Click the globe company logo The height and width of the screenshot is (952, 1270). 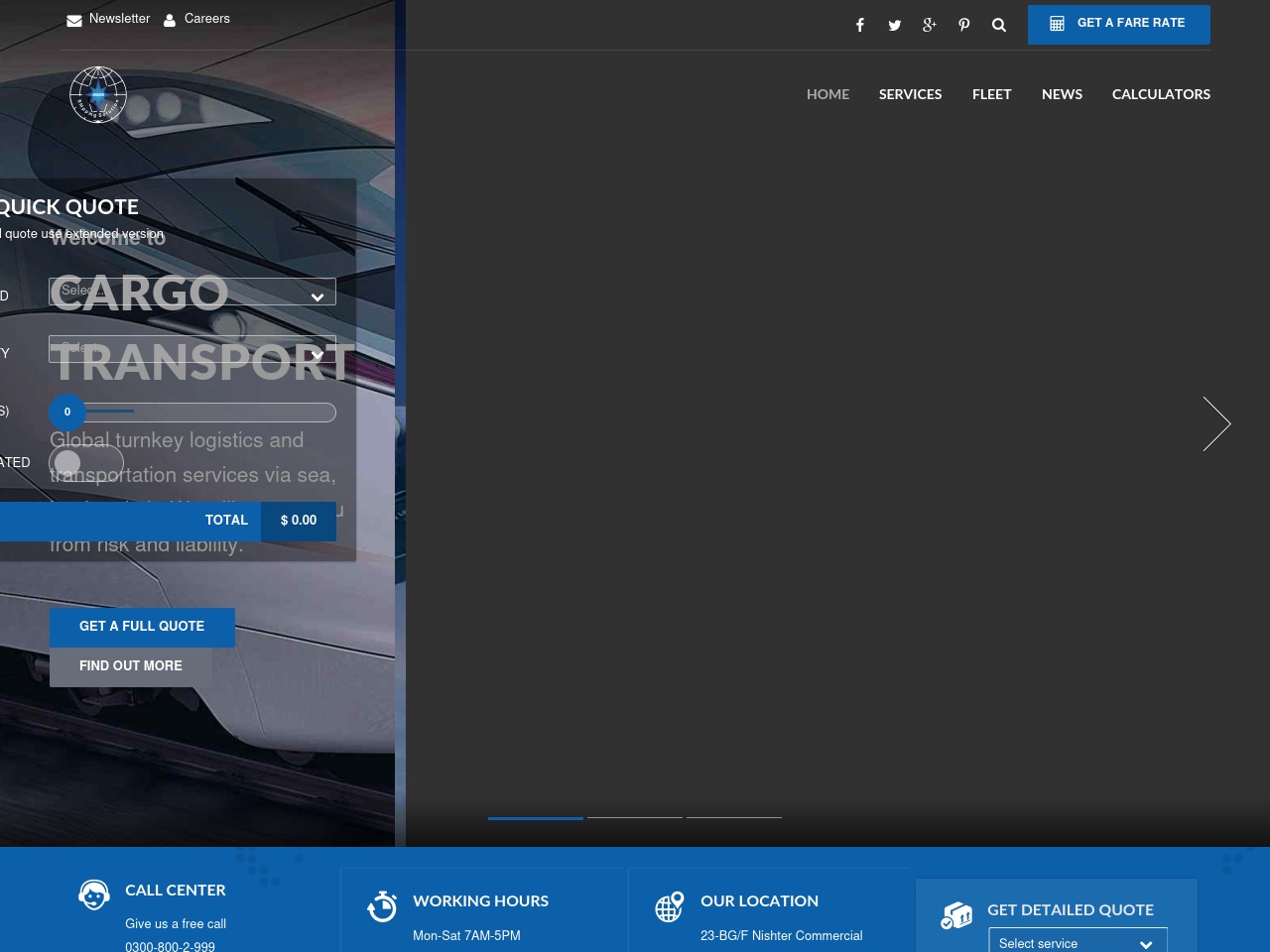98,95
